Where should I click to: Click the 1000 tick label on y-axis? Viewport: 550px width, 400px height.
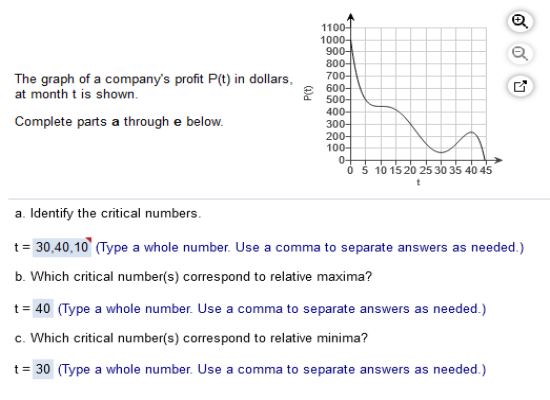point(333,40)
